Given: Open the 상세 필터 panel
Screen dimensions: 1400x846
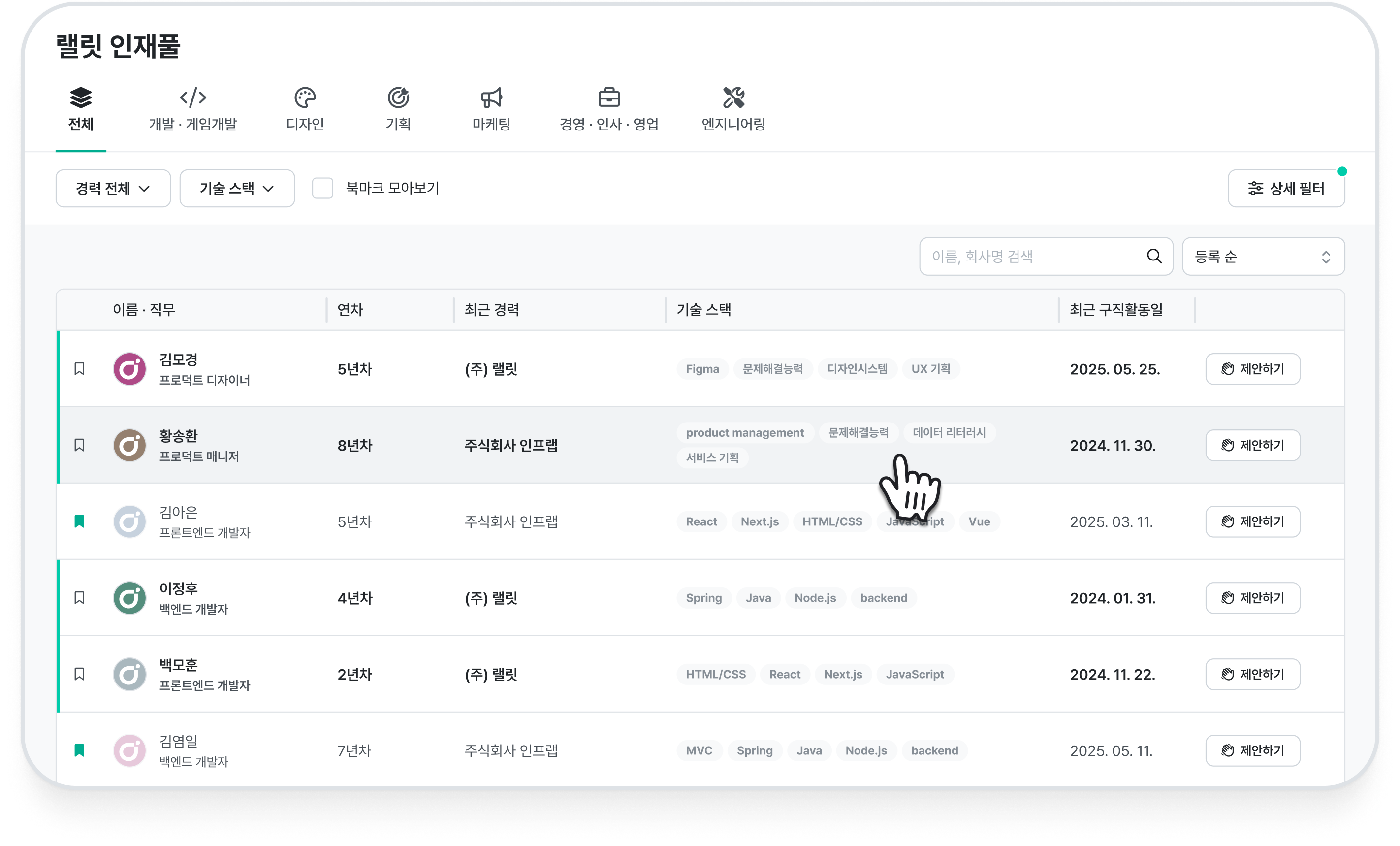Looking at the screenshot, I should [1286, 188].
